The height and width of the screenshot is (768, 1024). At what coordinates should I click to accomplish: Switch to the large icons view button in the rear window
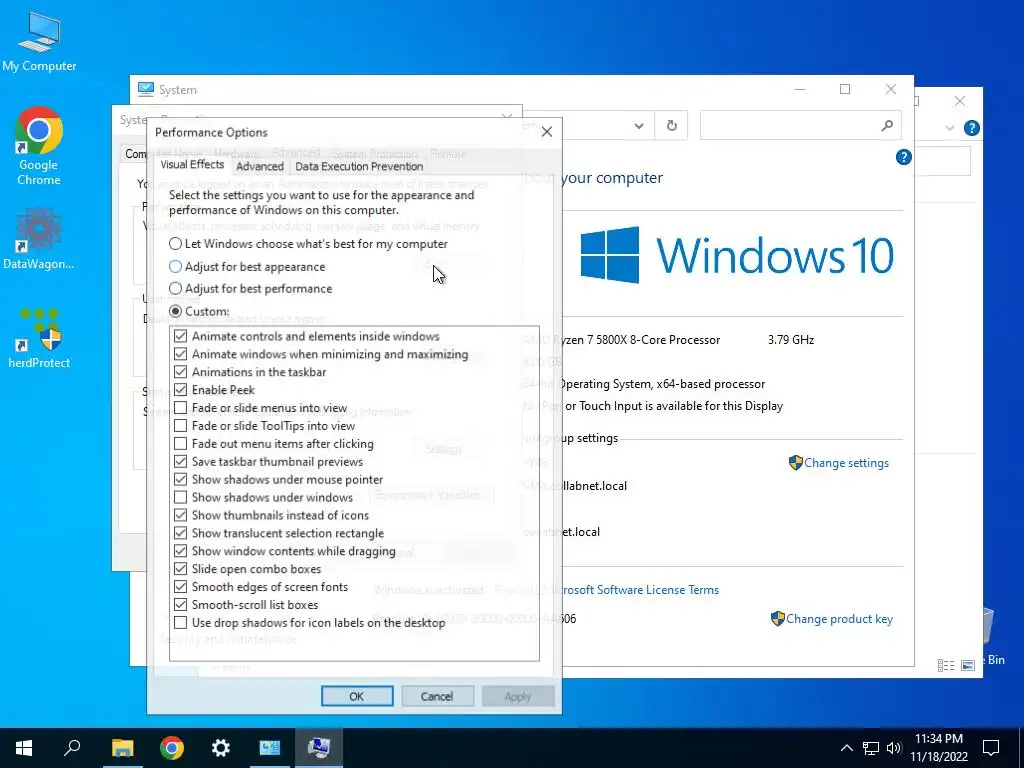[968, 665]
